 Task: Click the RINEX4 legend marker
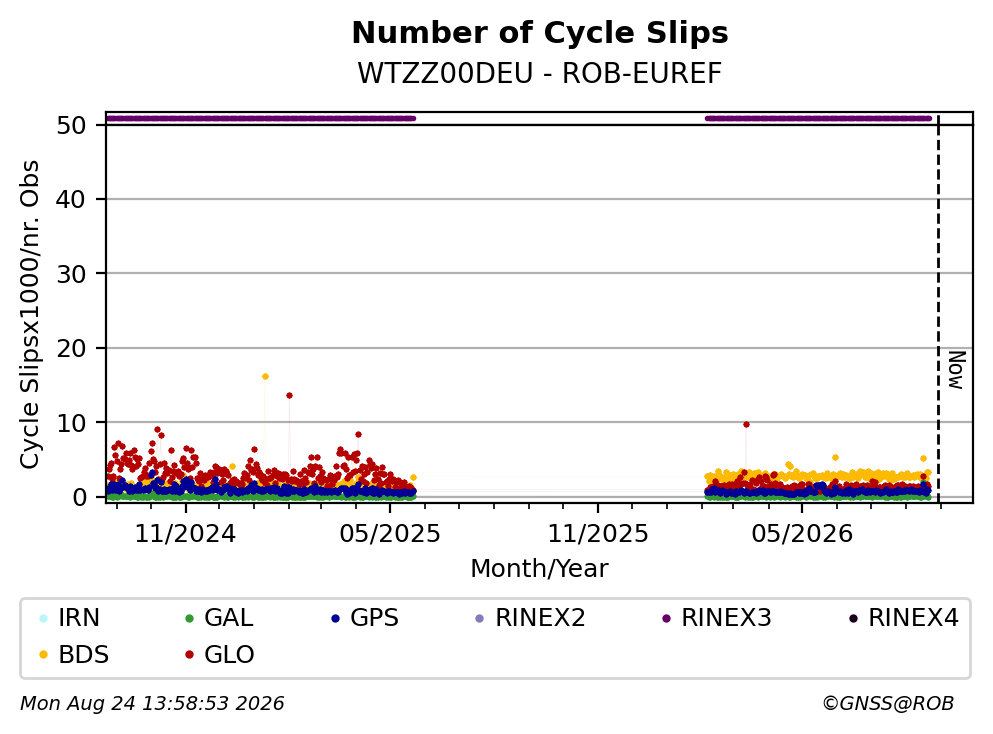853,618
